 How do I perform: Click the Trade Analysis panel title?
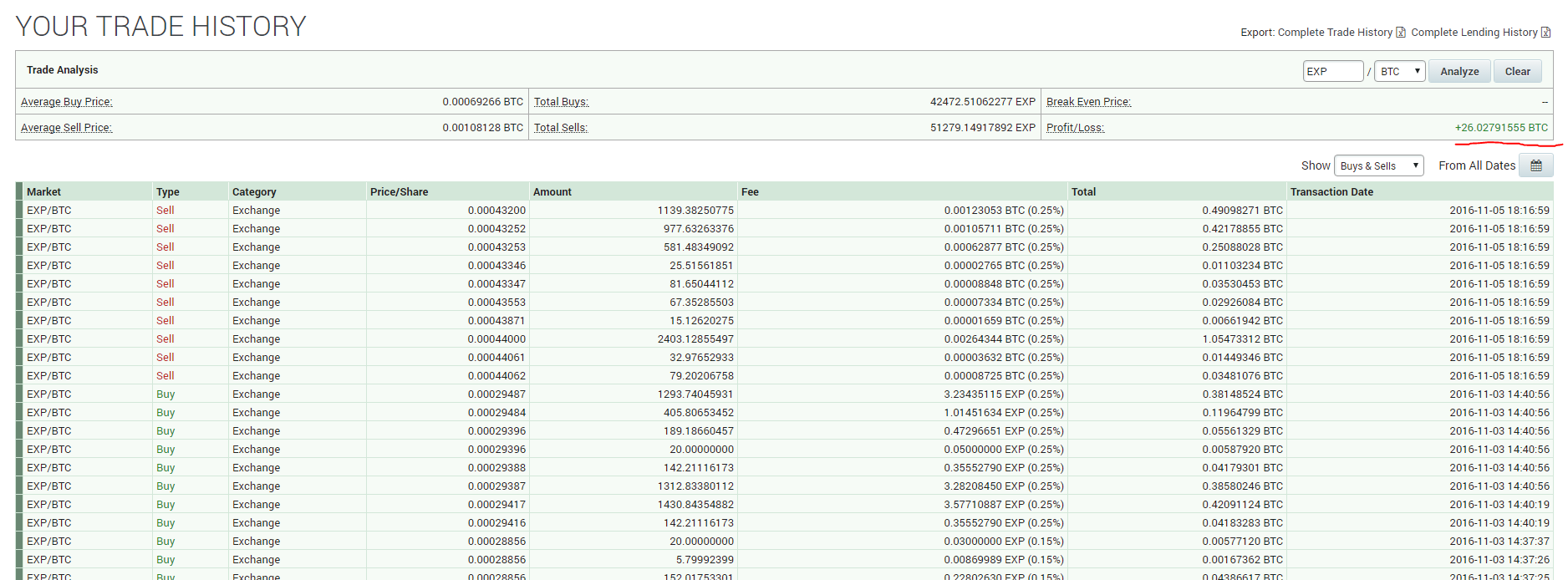(62, 70)
